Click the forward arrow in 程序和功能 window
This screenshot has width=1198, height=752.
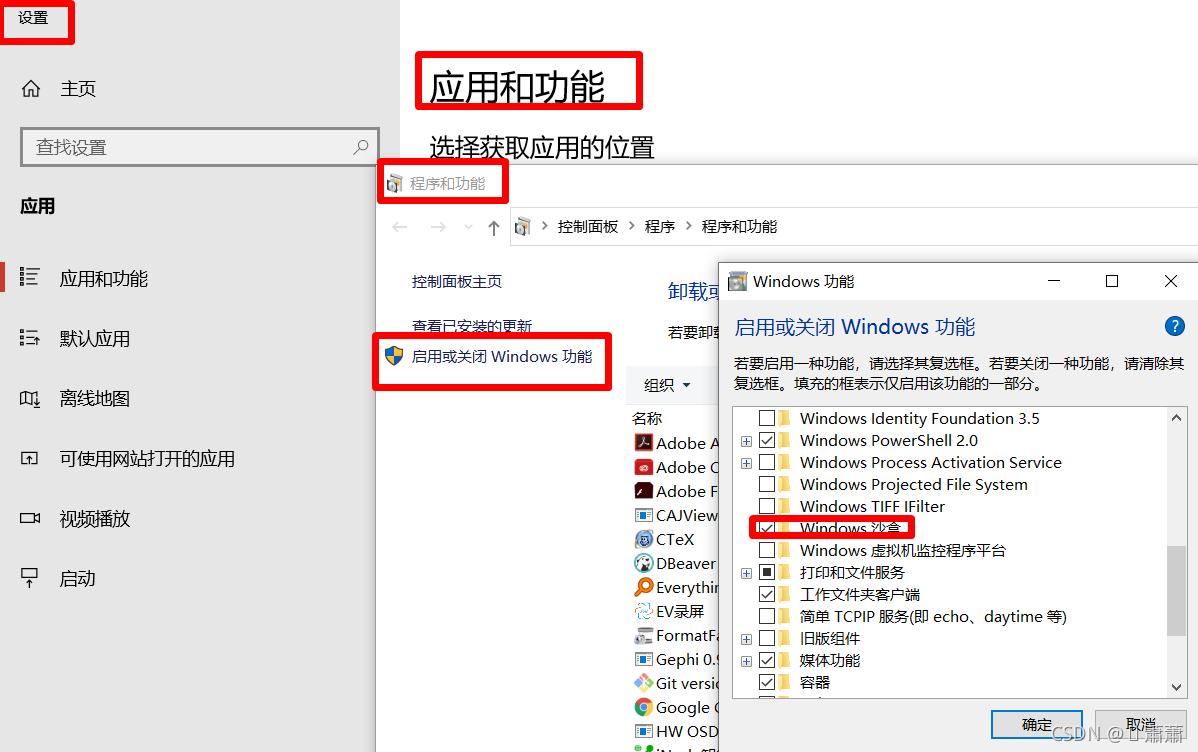tap(438, 227)
